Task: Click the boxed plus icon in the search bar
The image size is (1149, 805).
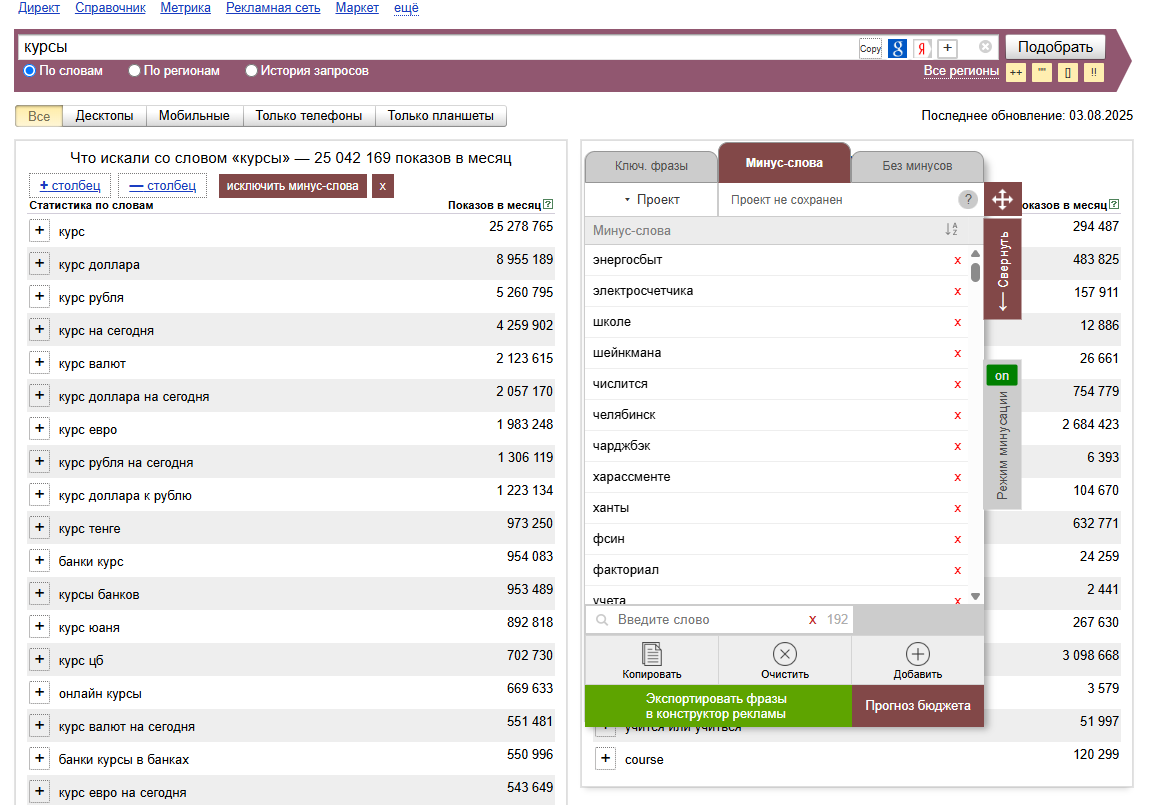Action: pyautogui.click(x=947, y=48)
